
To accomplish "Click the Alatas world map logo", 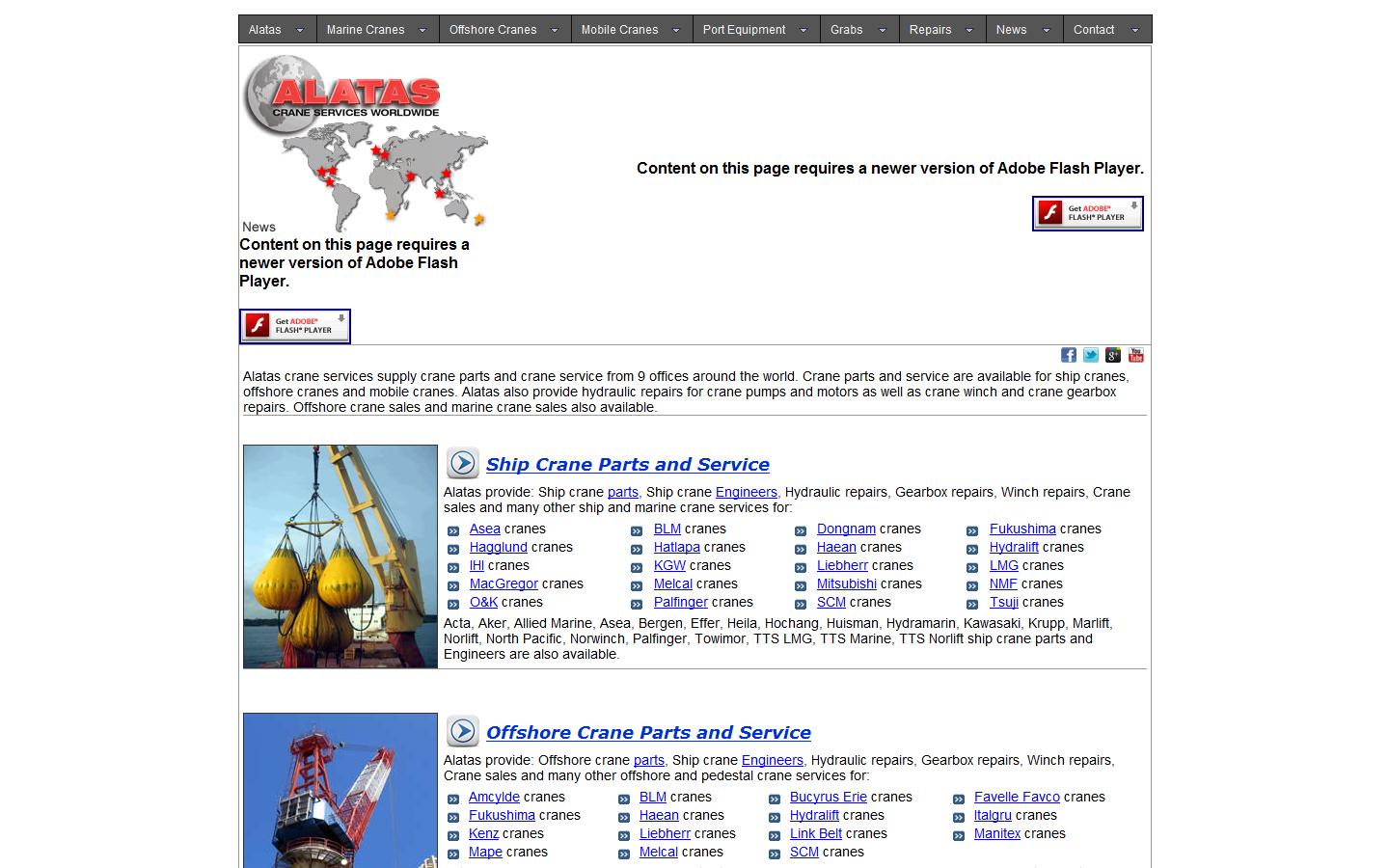I will coord(365,140).
